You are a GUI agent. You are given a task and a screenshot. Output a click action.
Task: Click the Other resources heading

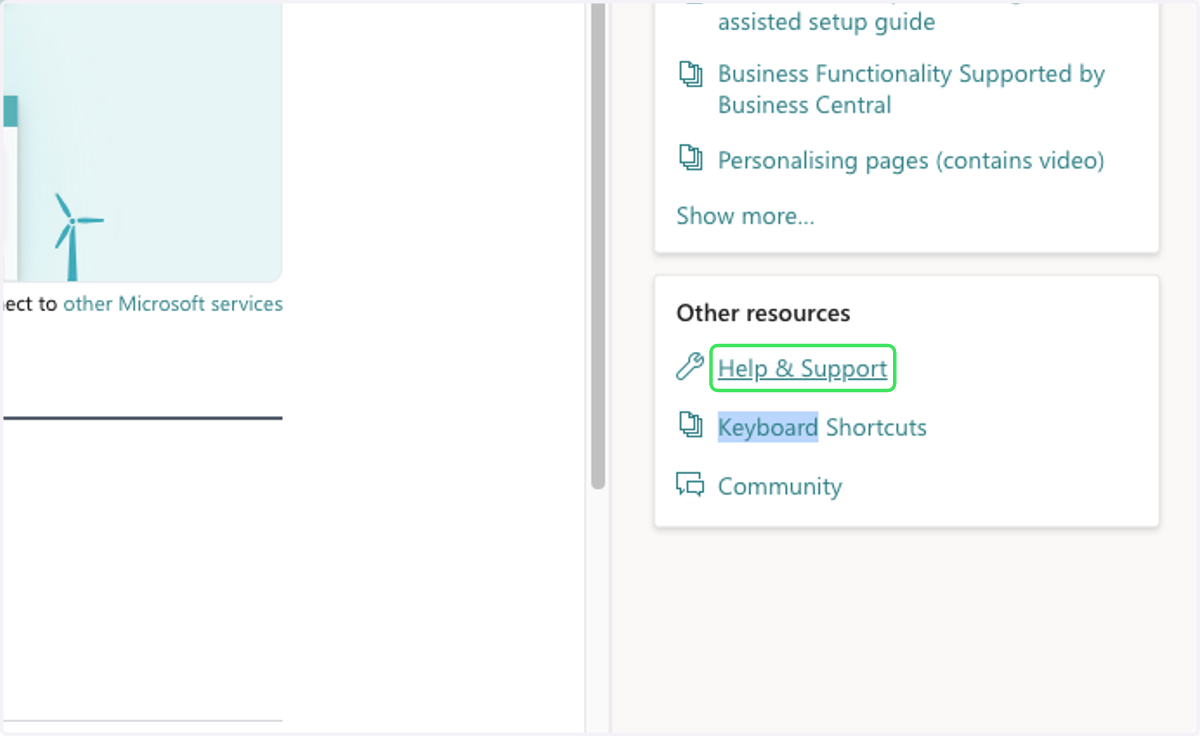[763, 313]
